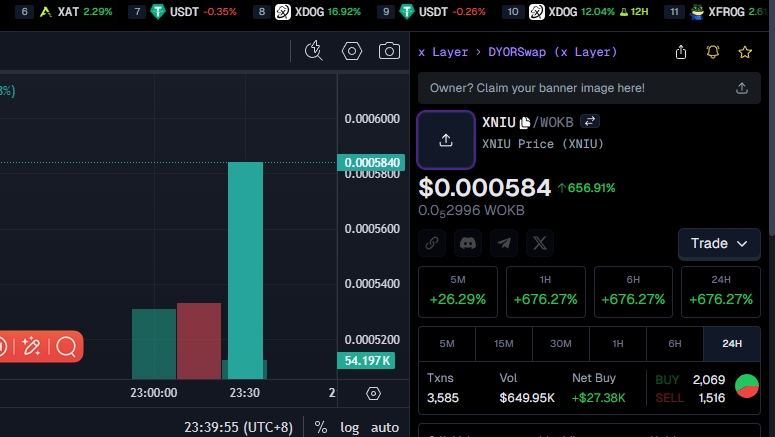Open XDOG trending ticker item 8
This screenshot has width=775, height=437.
[x=307, y=11]
